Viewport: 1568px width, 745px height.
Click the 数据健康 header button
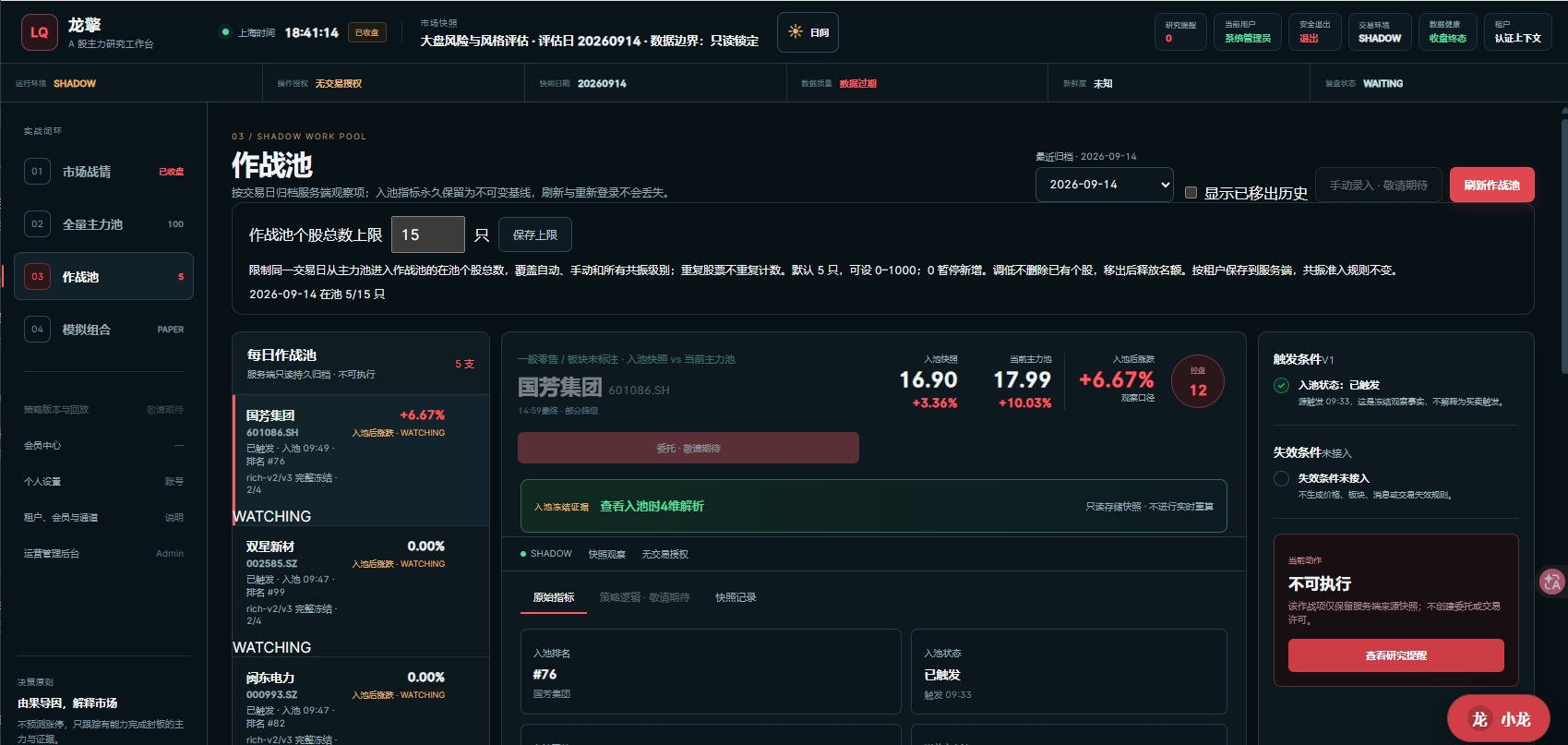[x=1448, y=32]
